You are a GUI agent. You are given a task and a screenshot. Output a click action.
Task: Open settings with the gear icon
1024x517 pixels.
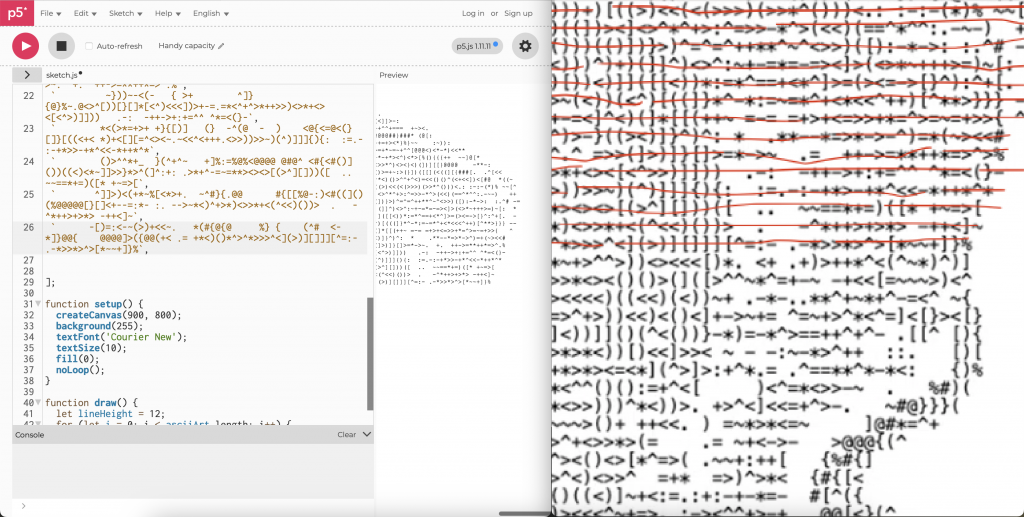525,46
